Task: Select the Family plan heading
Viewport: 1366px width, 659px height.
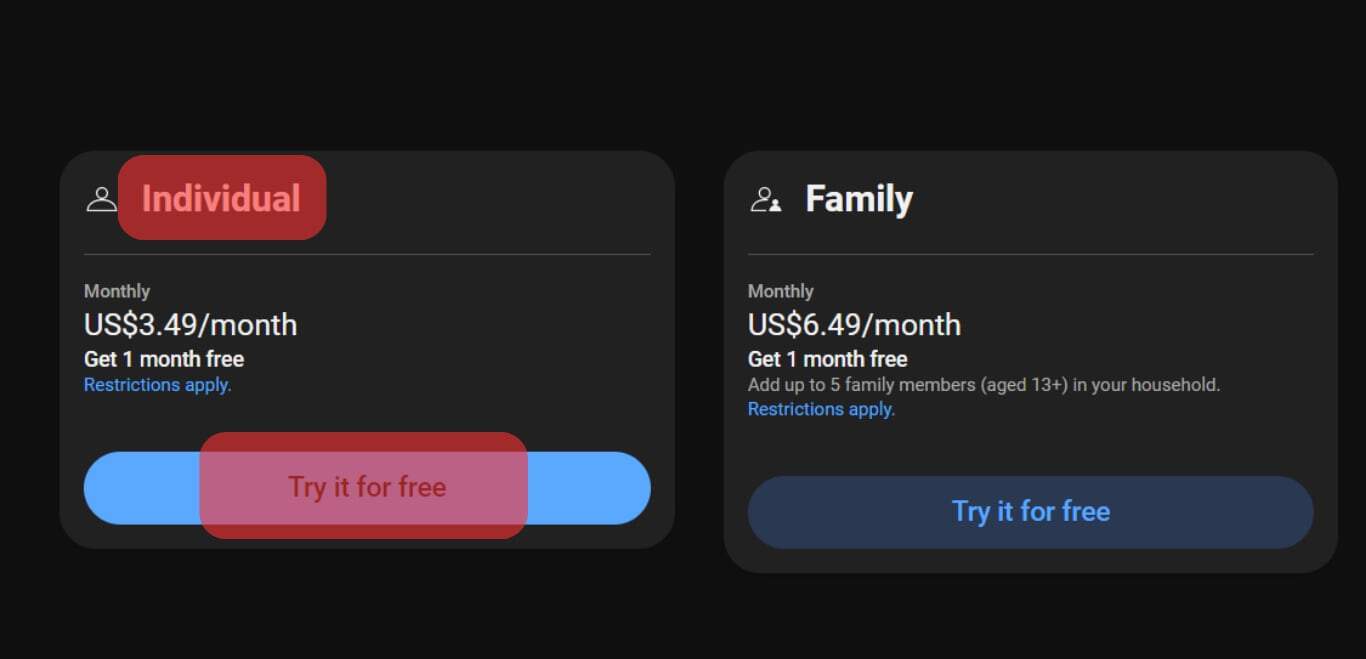Action: pos(858,199)
